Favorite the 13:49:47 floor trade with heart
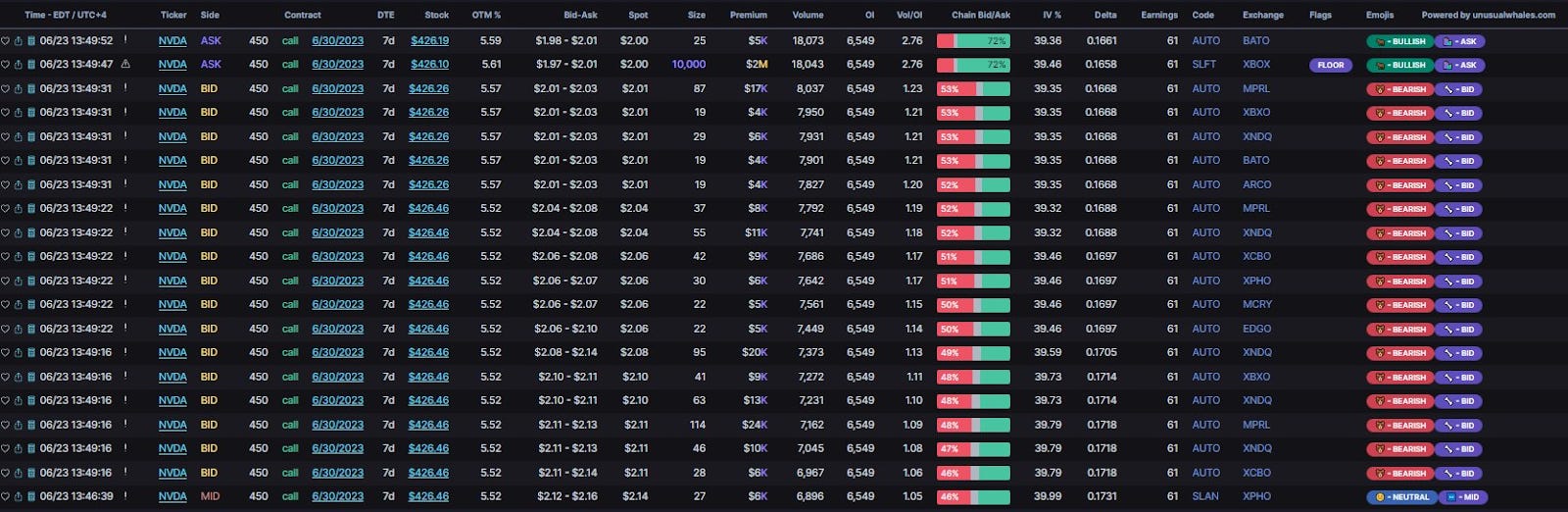 5,65
